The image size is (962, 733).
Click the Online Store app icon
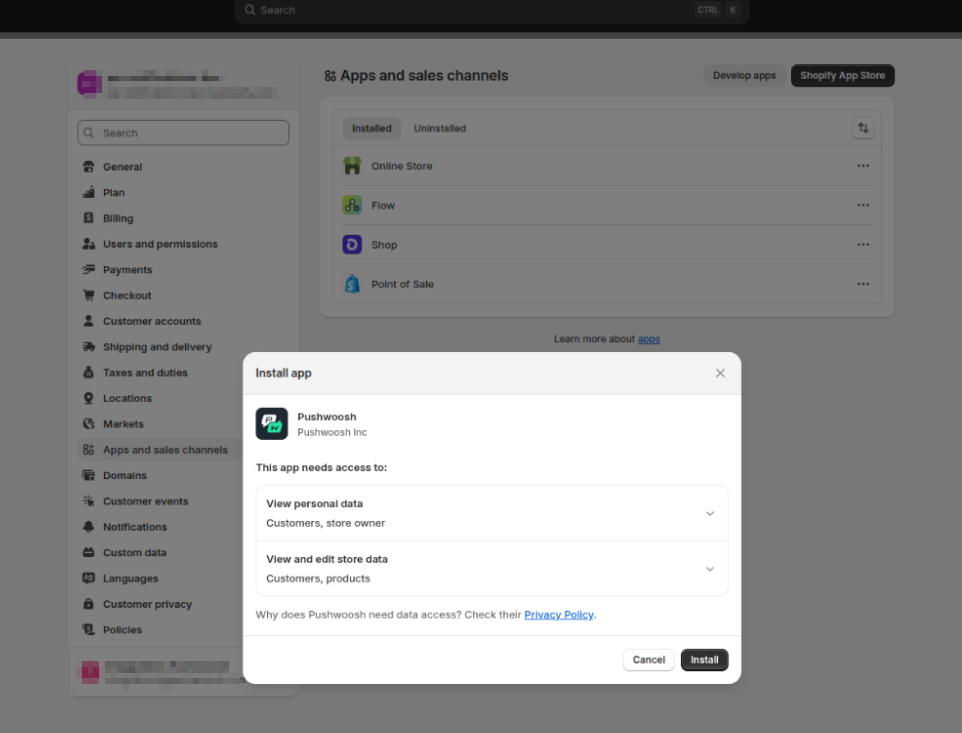352,166
